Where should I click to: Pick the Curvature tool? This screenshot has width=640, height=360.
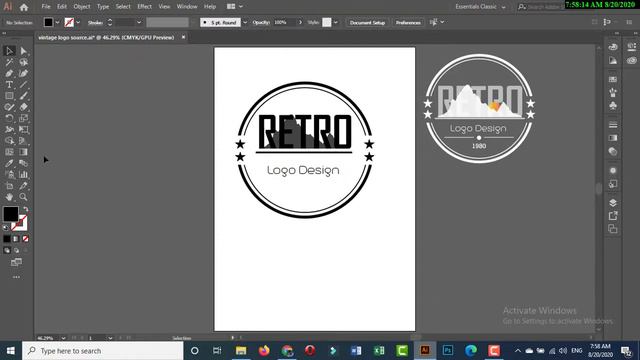click(x=23, y=73)
